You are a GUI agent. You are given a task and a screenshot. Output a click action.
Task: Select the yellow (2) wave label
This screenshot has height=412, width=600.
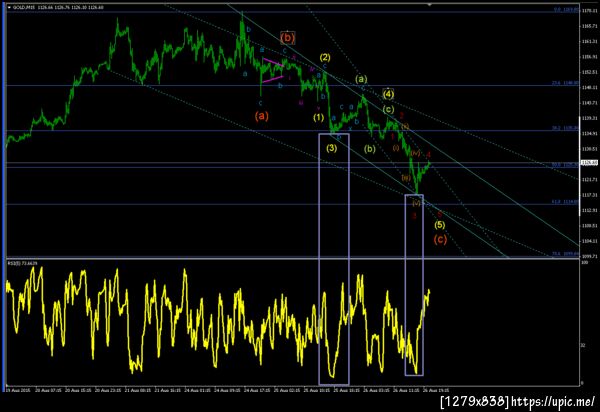325,57
